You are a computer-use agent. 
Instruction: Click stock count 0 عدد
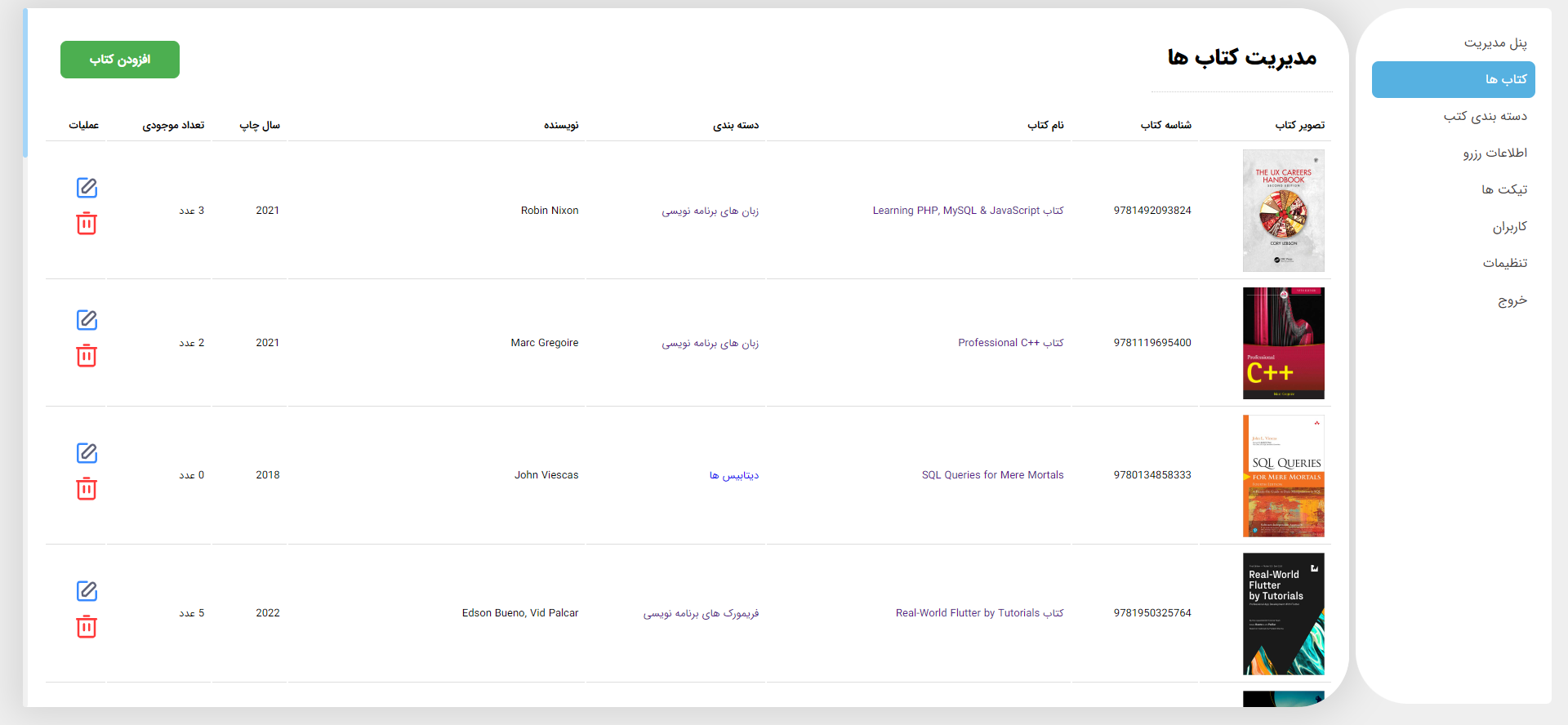pos(192,475)
